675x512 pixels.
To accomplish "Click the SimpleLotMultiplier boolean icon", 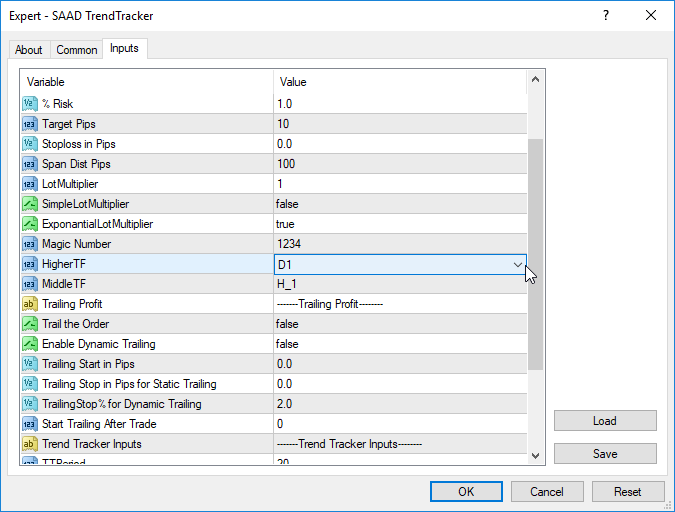I will click(x=29, y=204).
